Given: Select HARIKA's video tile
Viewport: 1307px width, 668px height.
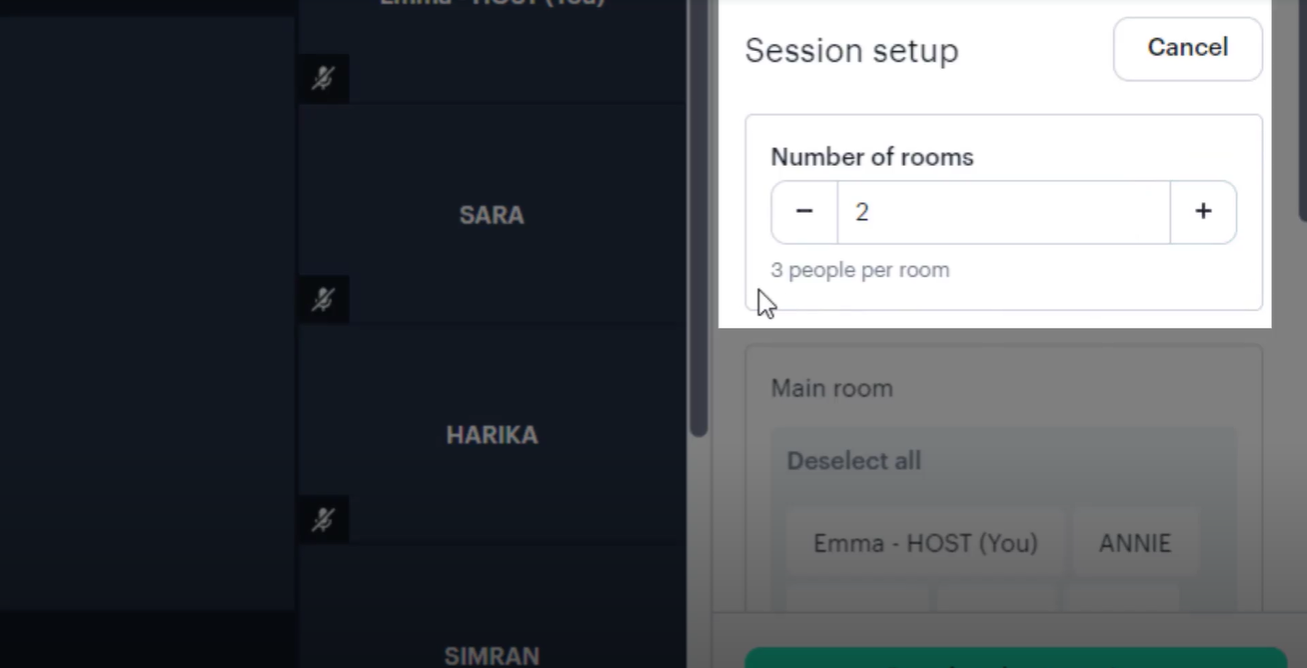Looking at the screenshot, I should click(x=491, y=435).
